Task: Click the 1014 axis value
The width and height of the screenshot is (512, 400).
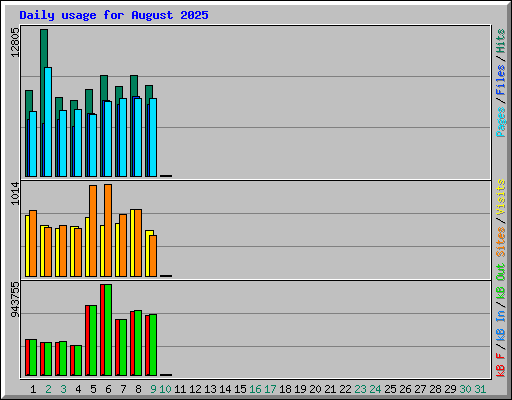Action: (15, 193)
